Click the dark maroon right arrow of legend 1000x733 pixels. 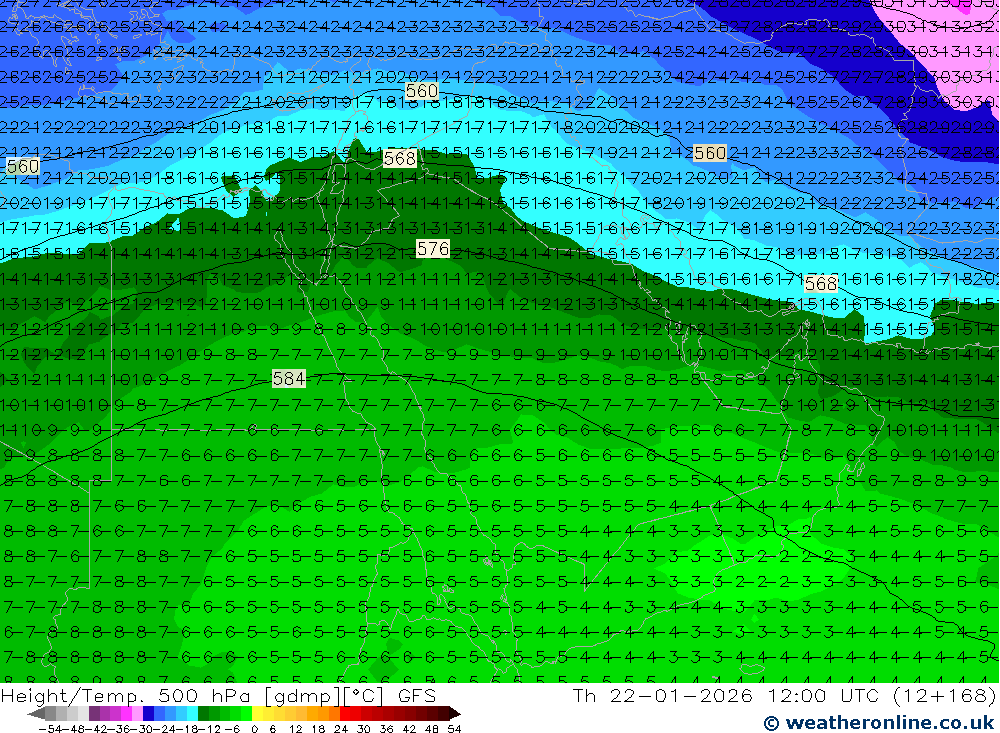(x=454, y=714)
